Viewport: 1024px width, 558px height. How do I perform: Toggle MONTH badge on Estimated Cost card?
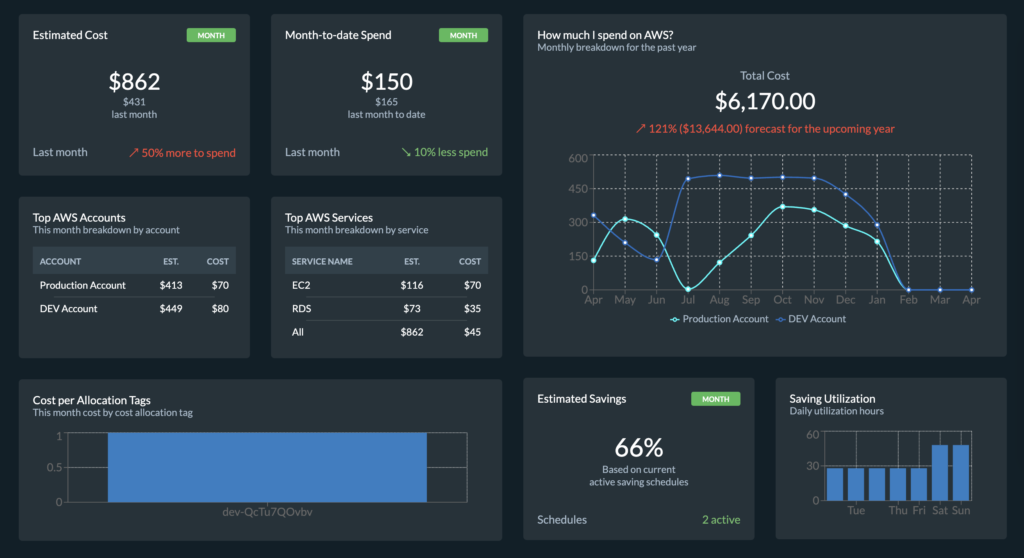point(211,35)
